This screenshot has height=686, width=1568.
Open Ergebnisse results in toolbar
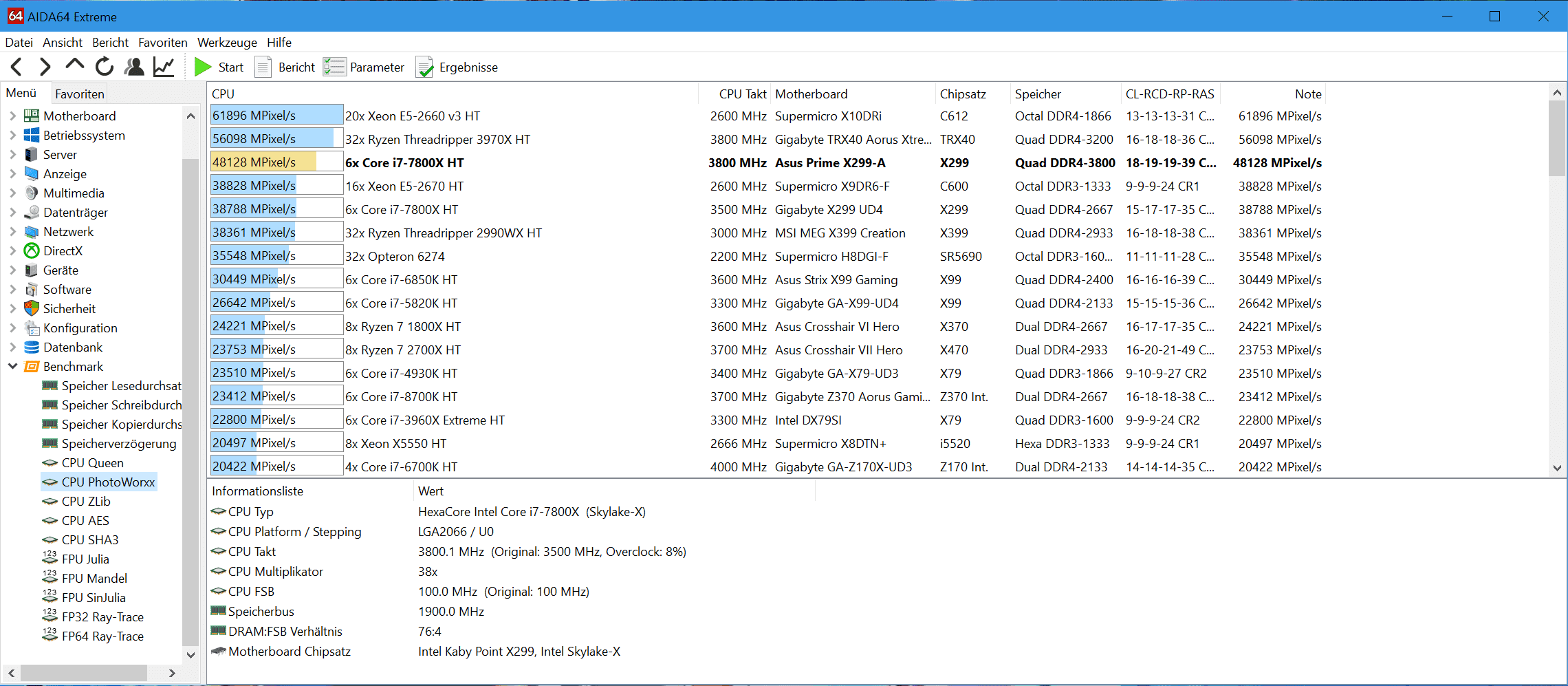(457, 67)
